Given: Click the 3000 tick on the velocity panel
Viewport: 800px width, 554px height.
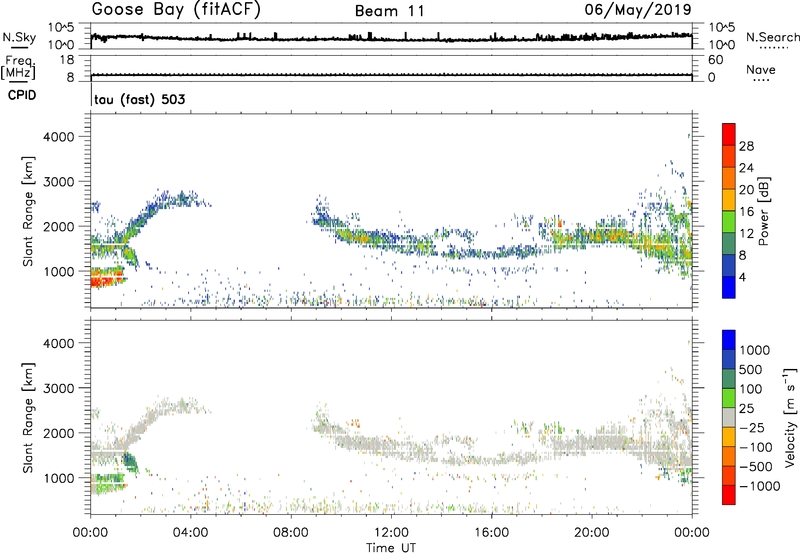Looking at the screenshot, I should [59, 388].
